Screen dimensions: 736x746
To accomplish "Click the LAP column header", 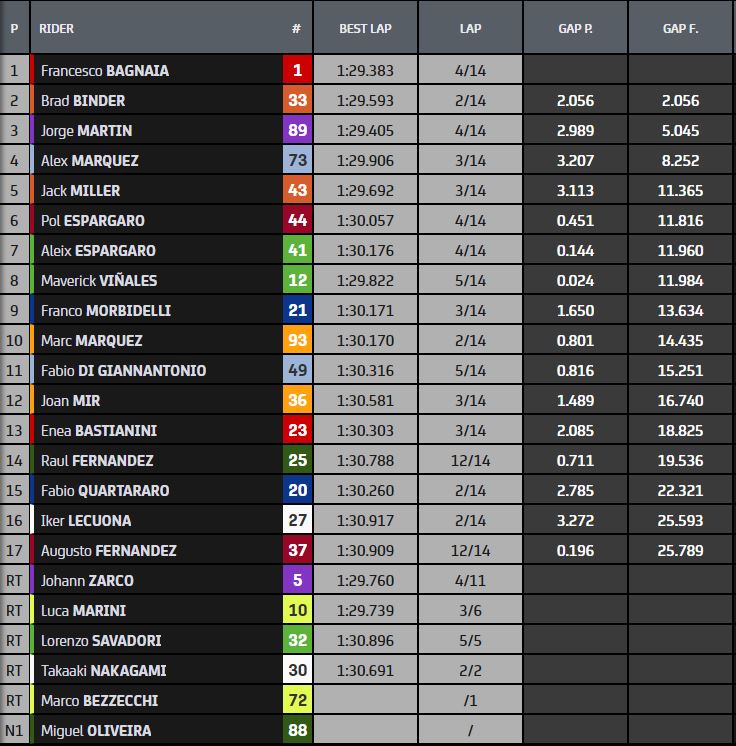I will coord(470,28).
